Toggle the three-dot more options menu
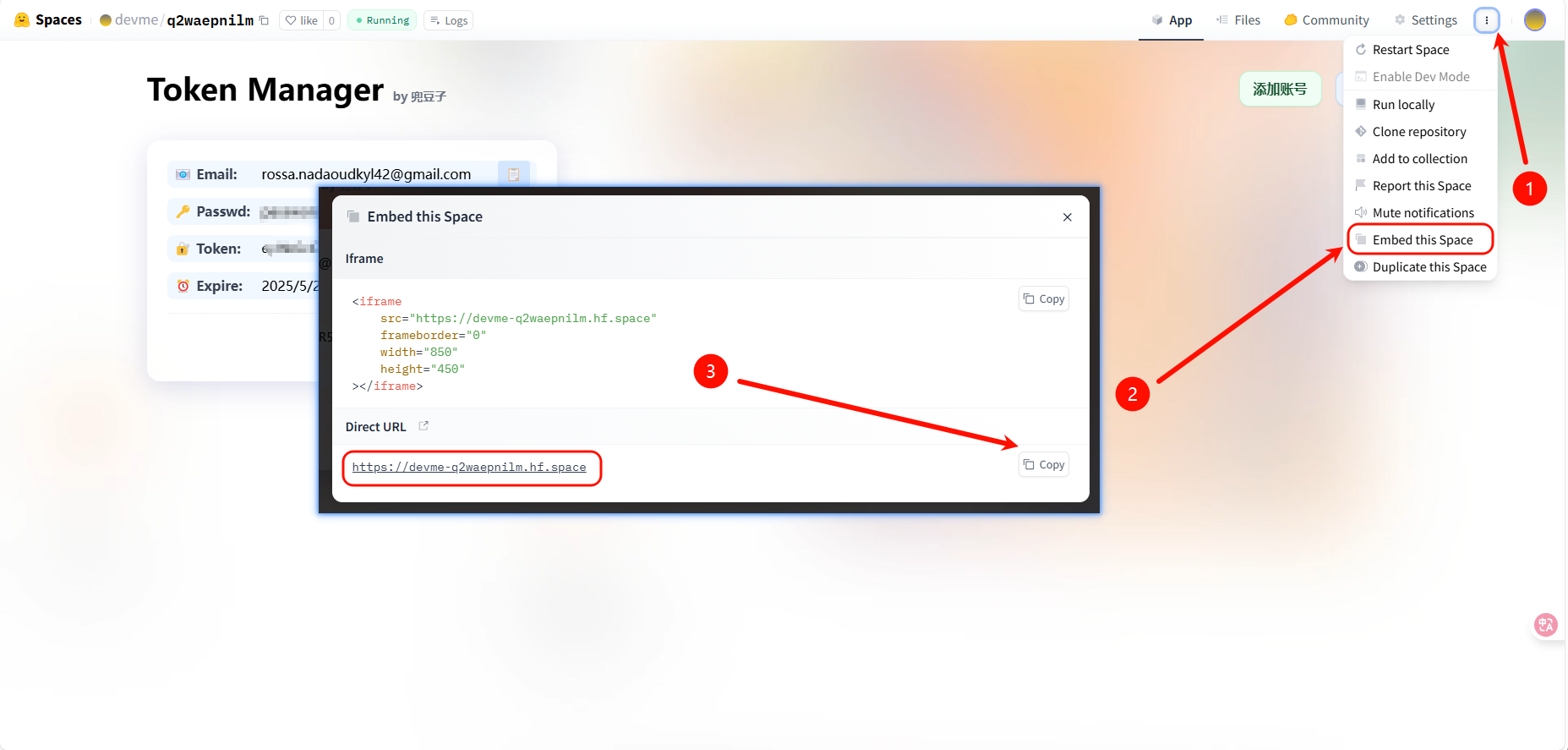 [1486, 20]
